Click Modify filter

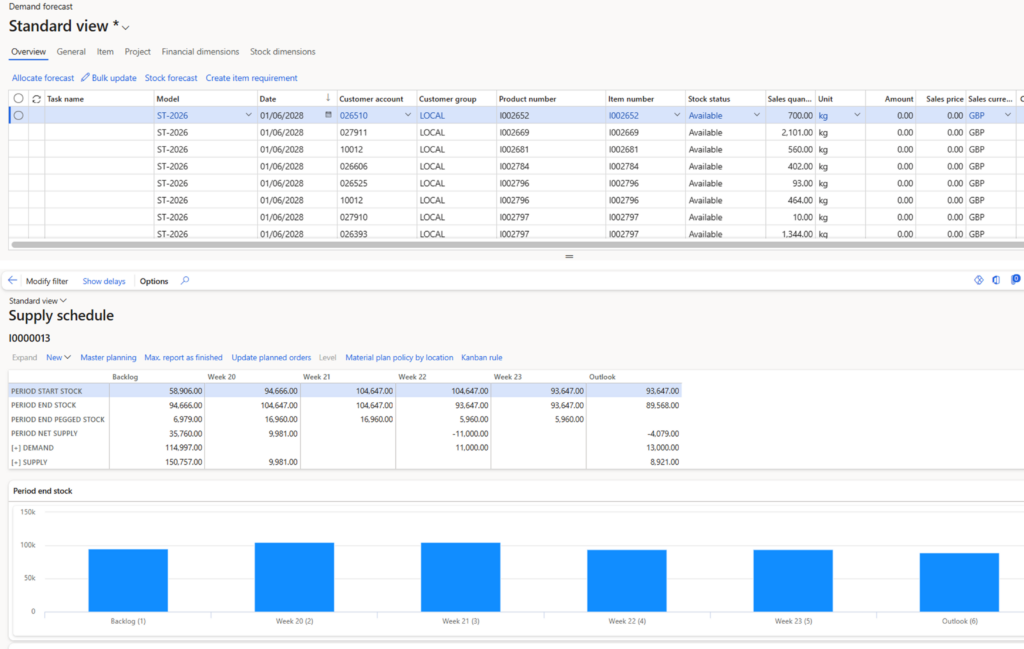(47, 281)
